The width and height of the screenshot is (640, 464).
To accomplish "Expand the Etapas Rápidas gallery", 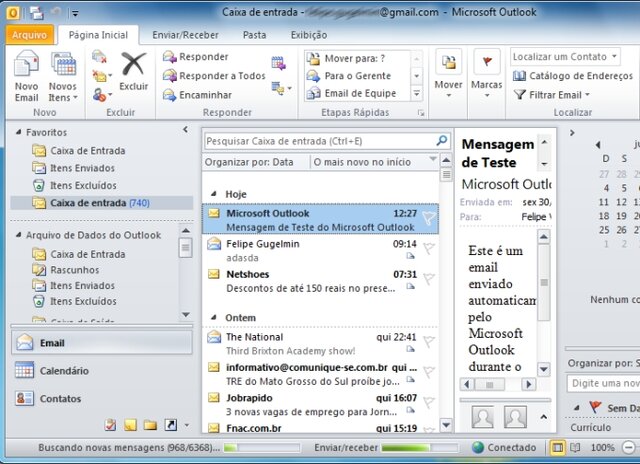I will tap(416, 93).
